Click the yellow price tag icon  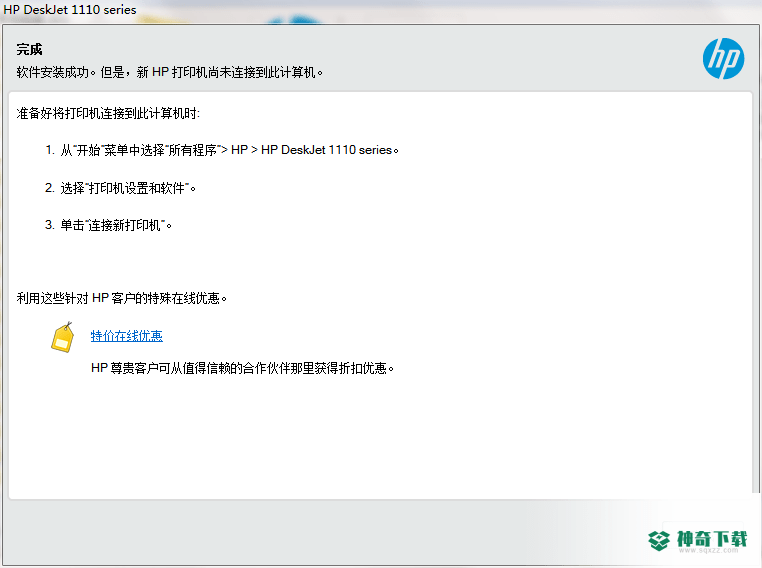click(63, 337)
